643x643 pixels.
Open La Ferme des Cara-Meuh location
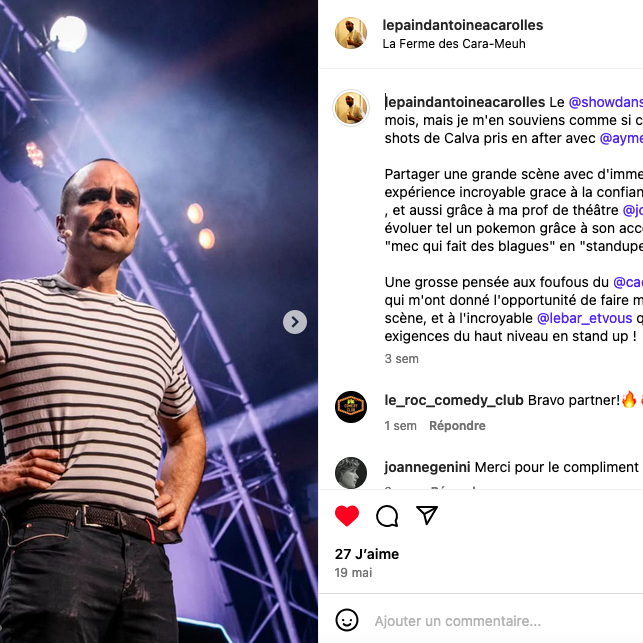[454, 43]
